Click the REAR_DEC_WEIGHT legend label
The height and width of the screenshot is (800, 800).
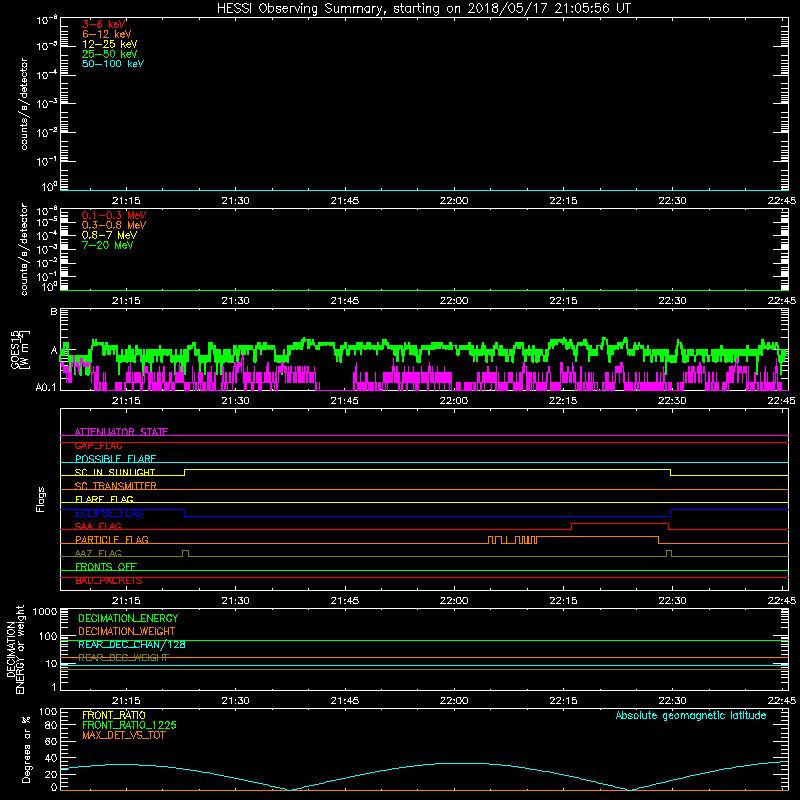click(x=123, y=658)
